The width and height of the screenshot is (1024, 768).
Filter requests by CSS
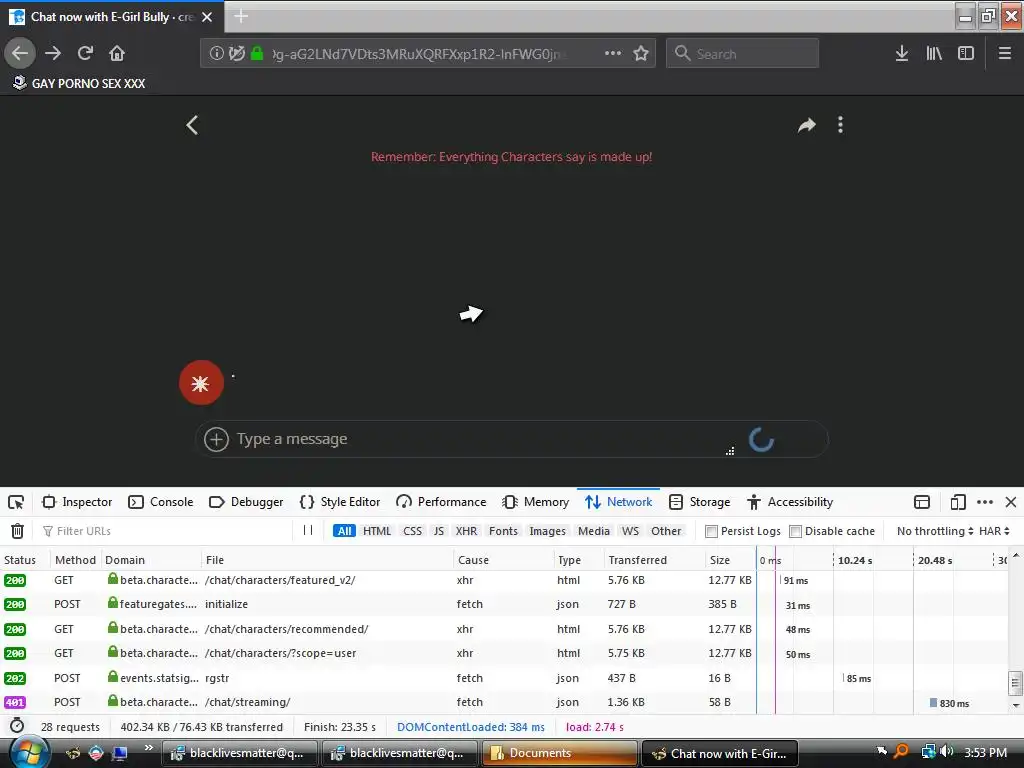pos(412,531)
